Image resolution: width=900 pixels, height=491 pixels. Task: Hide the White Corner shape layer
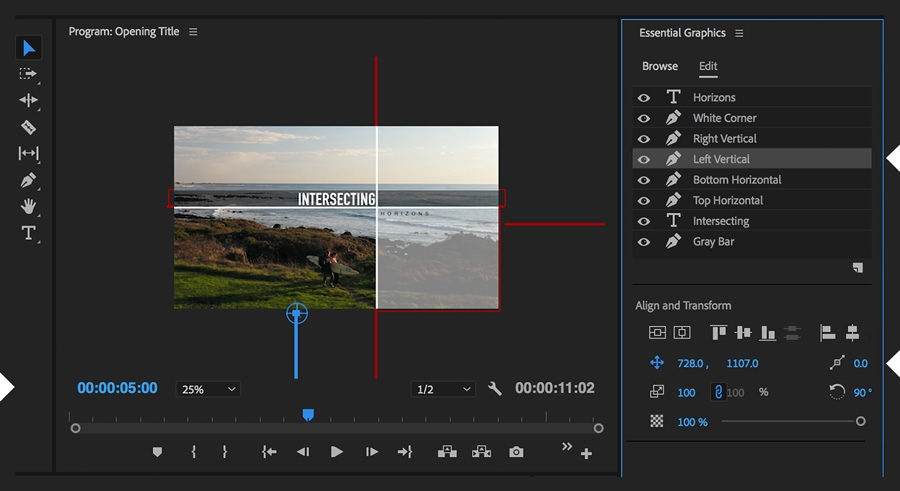click(x=644, y=118)
